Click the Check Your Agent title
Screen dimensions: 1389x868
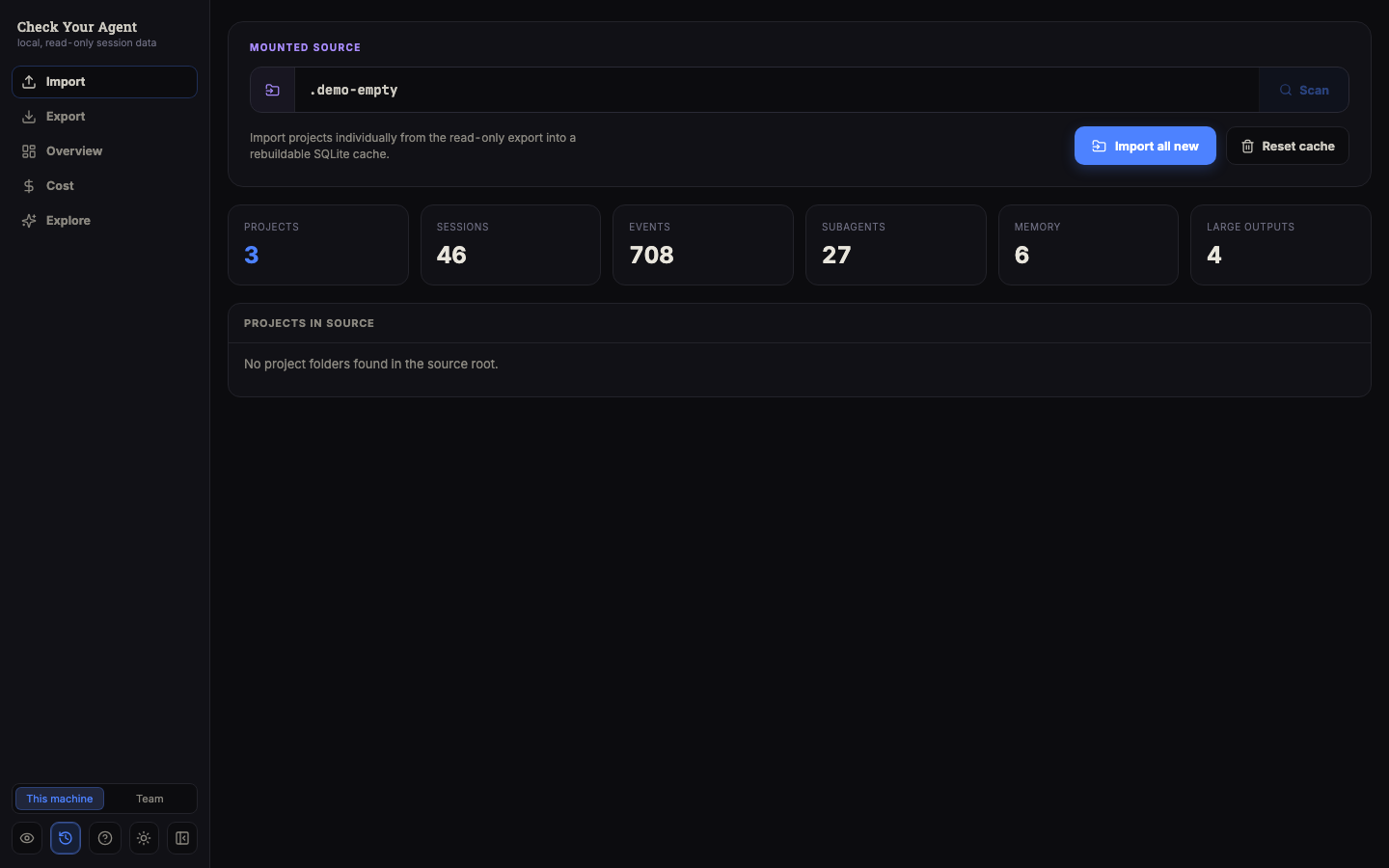77,27
